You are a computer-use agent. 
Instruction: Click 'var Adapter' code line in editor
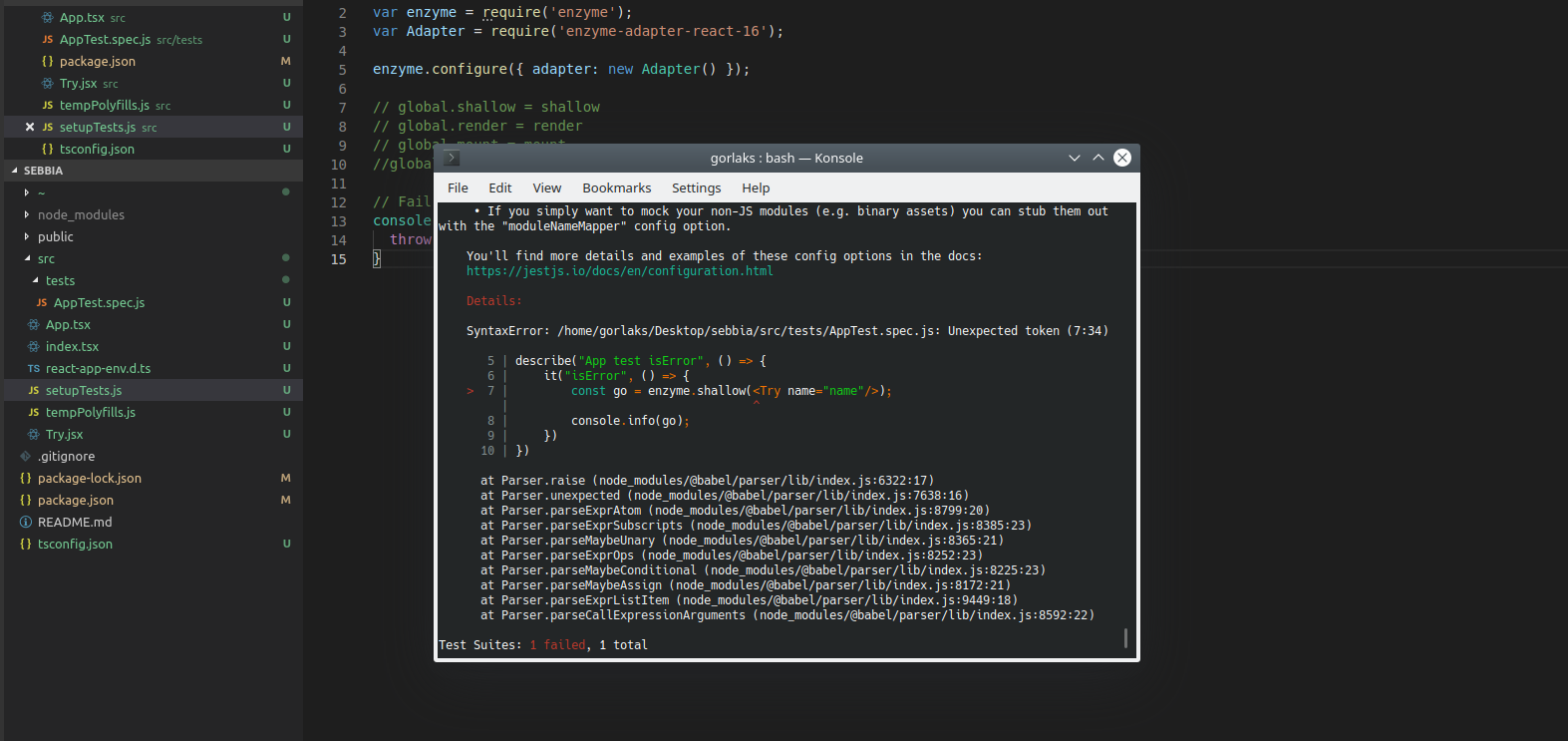pyautogui.click(x=578, y=31)
